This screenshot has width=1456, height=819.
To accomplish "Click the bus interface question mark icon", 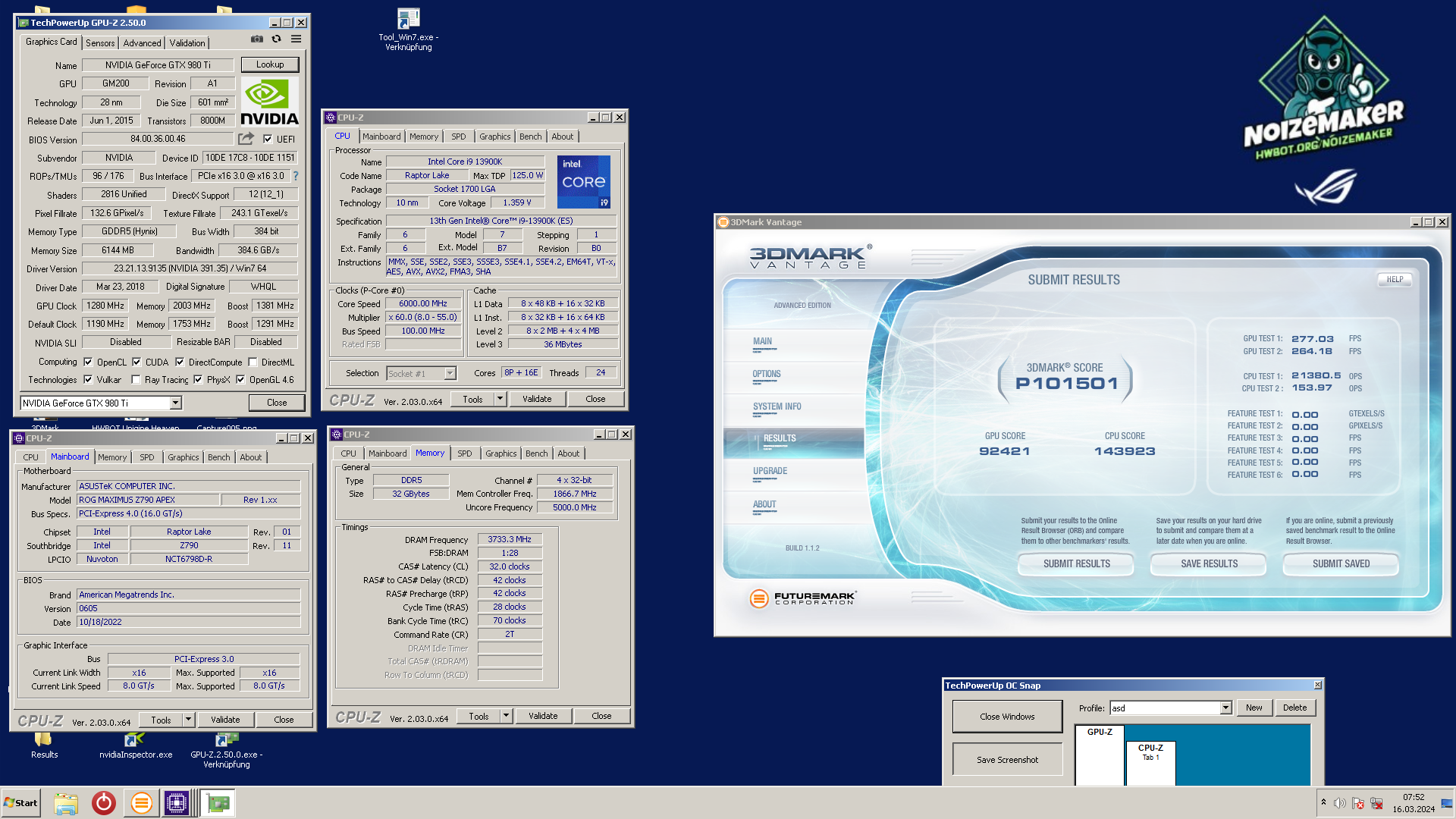I will pyautogui.click(x=296, y=176).
